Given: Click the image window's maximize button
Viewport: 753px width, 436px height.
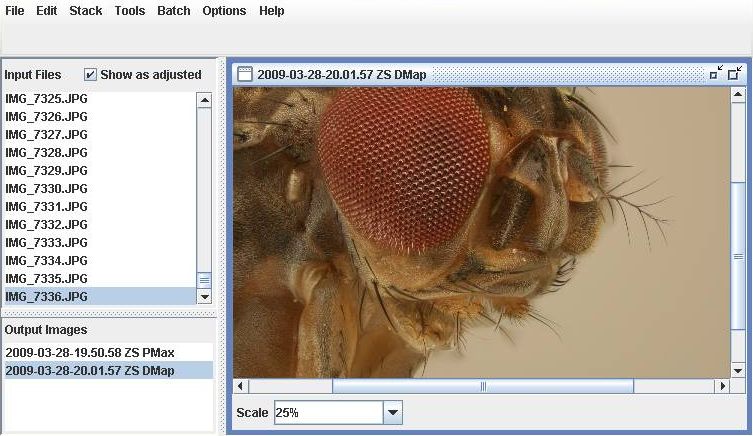Looking at the screenshot, I should 735,73.
